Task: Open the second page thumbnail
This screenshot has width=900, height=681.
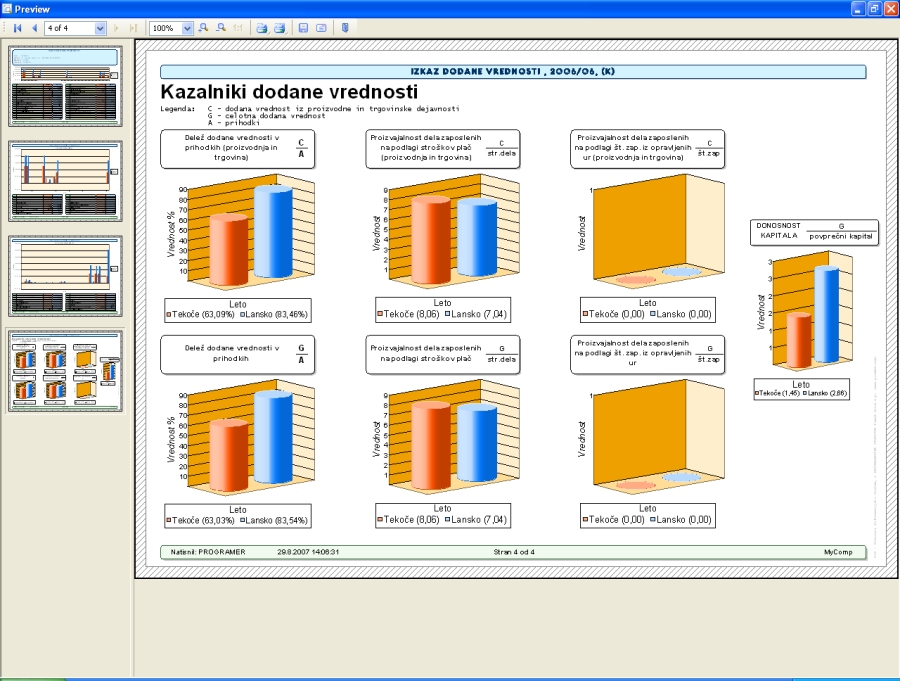Action: click(66, 180)
